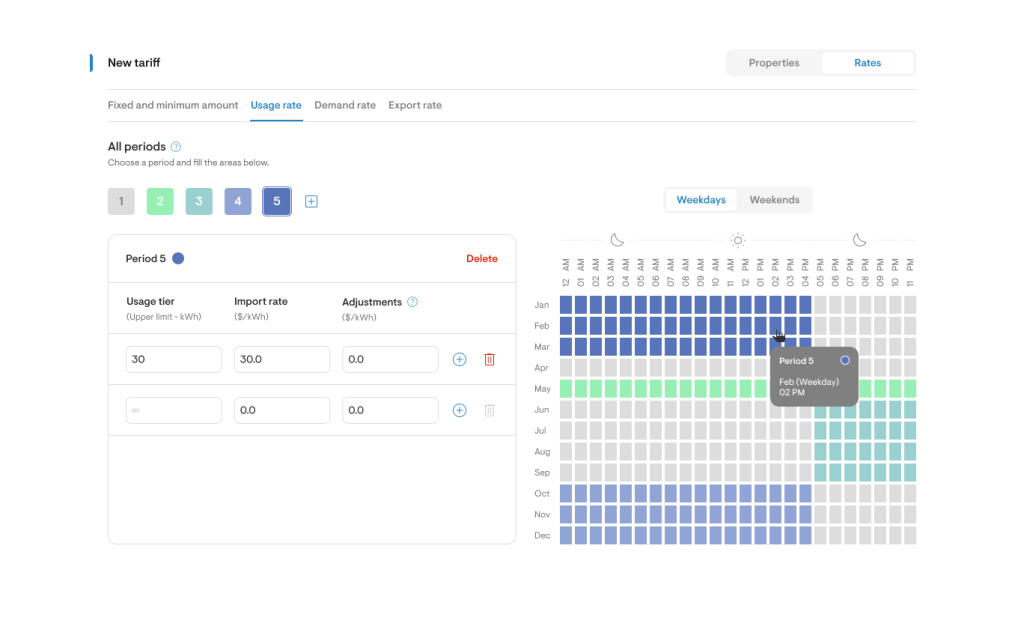Click the May 12 AM grid cell
Screen dimensions: 1024x638
tap(566, 389)
